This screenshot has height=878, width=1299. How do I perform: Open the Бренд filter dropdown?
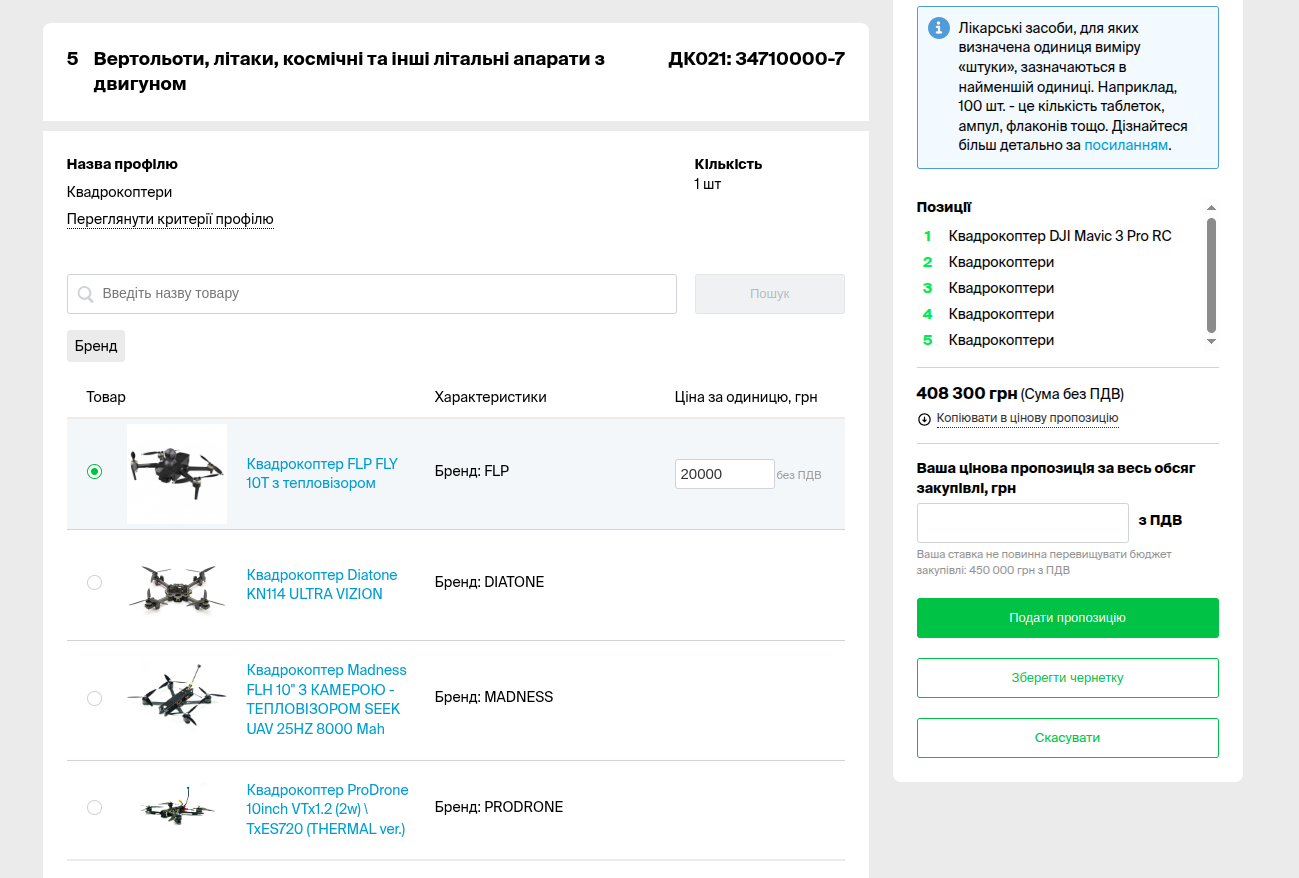pyautogui.click(x=96, y=346)
